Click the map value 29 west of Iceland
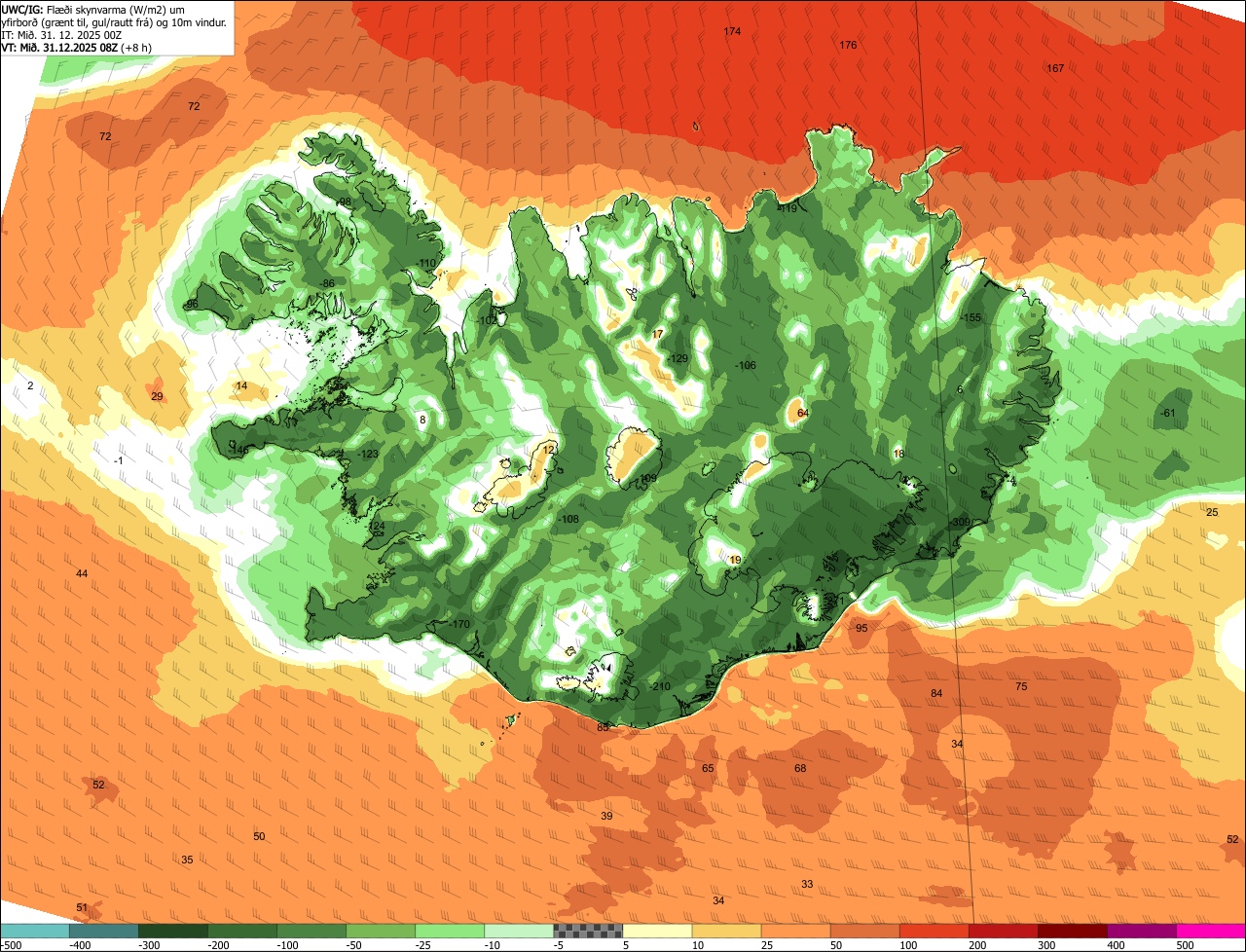The height and width of the screenshot is (952, 1246). pos(157,396)
